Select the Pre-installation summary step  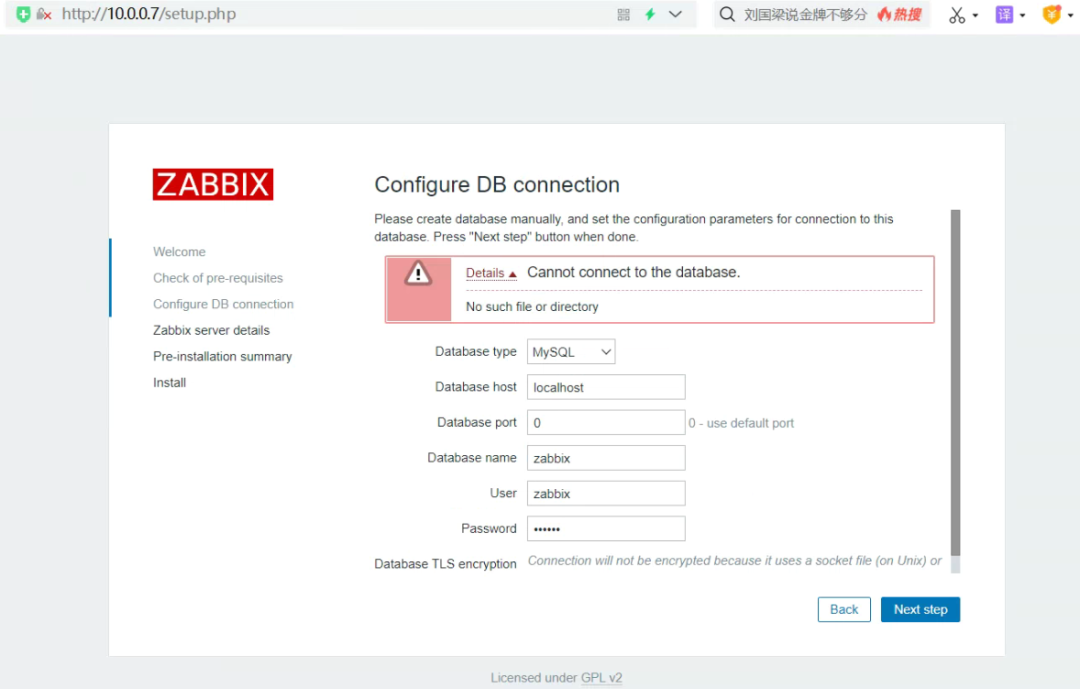point(222,356)
